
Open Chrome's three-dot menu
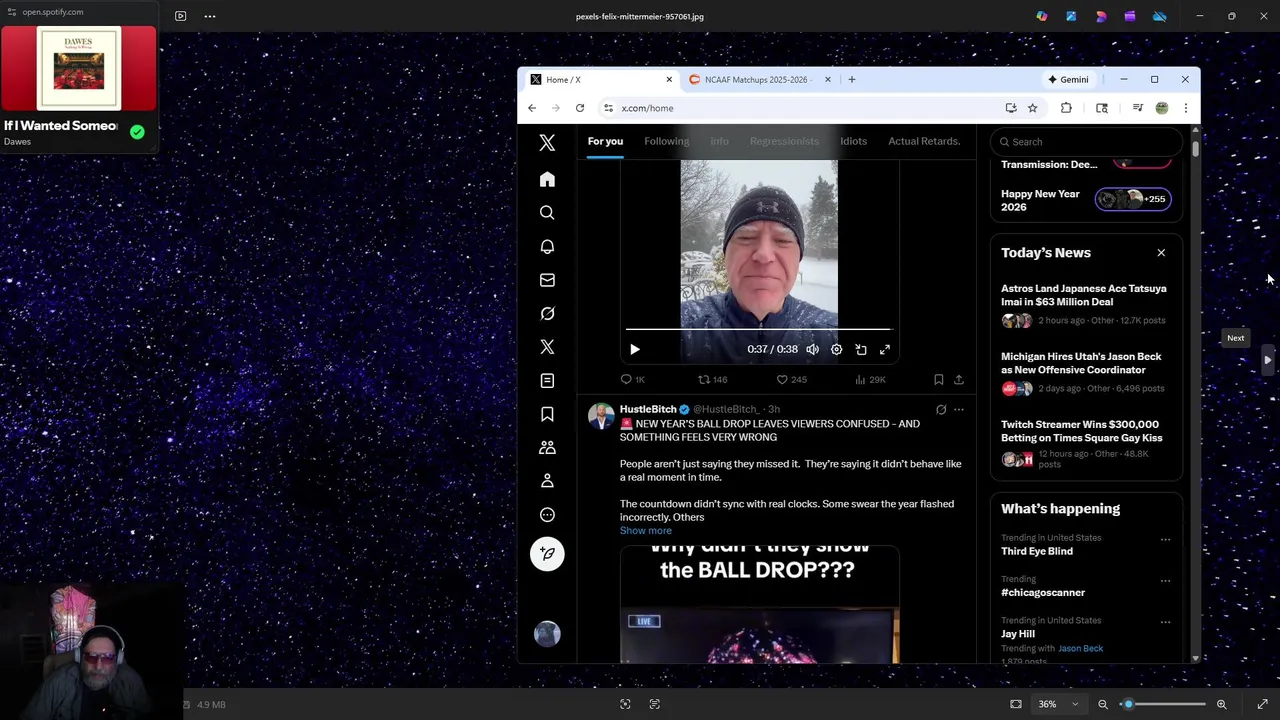point(1185,108)
